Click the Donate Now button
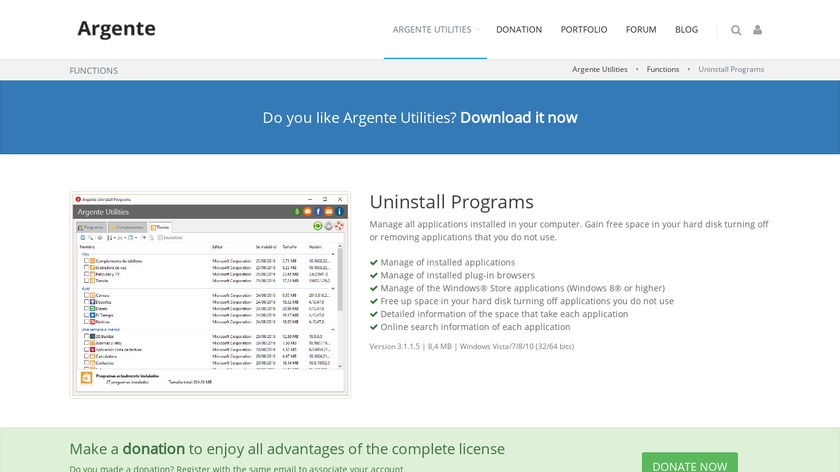Viewport: 840px width, 472px height. coord(689,464)
